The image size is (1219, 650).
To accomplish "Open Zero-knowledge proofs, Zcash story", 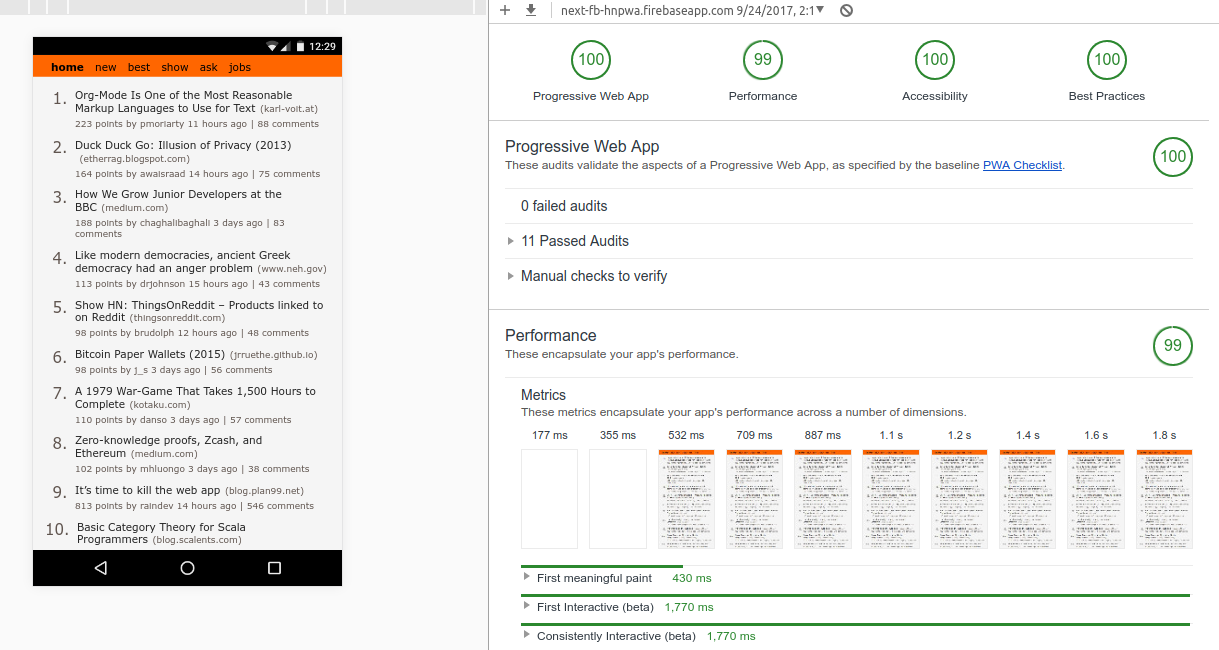I will click(168, 446).
